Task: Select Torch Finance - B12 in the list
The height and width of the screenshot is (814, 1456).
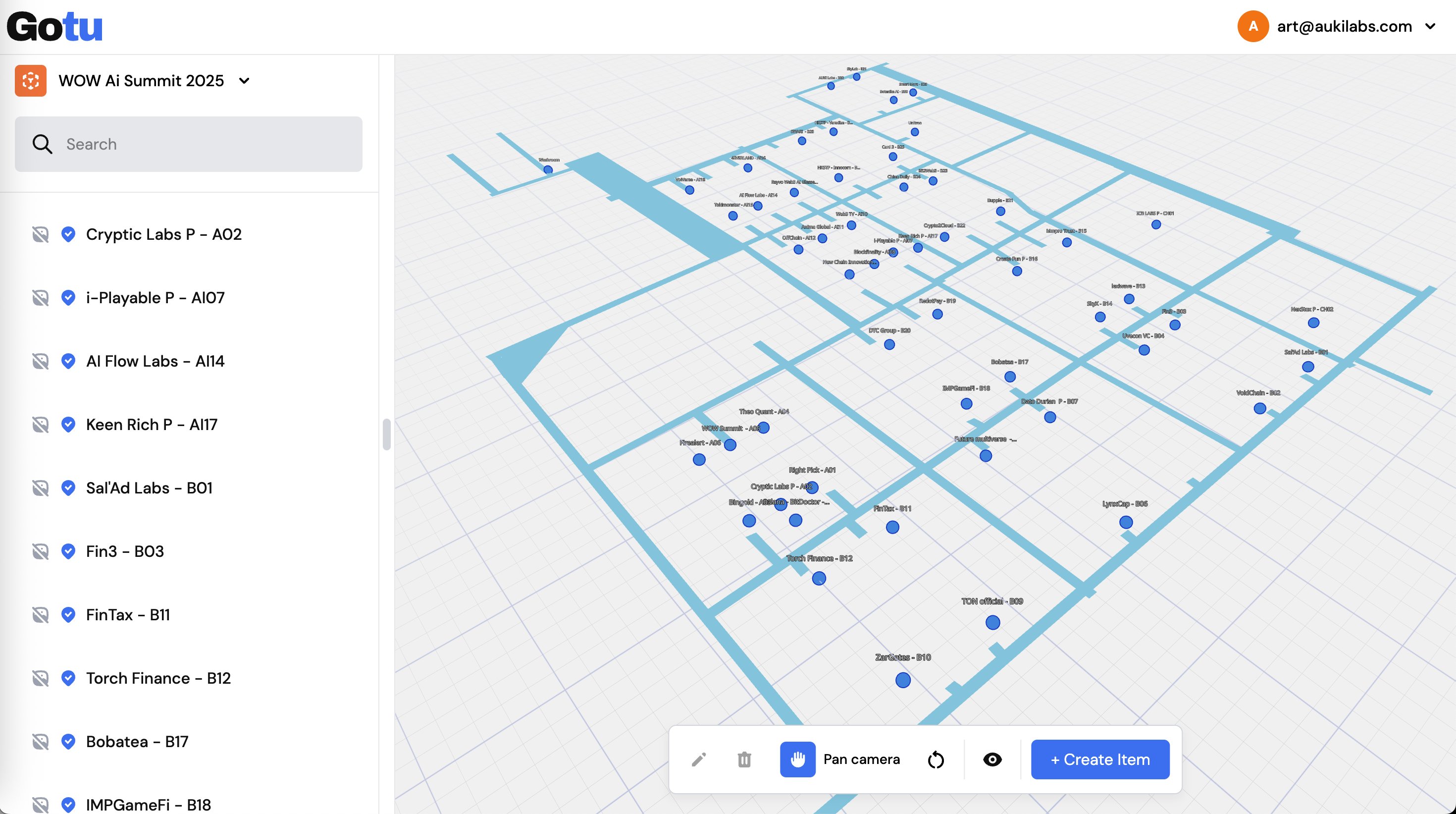Action: click(x=158, y=678)
